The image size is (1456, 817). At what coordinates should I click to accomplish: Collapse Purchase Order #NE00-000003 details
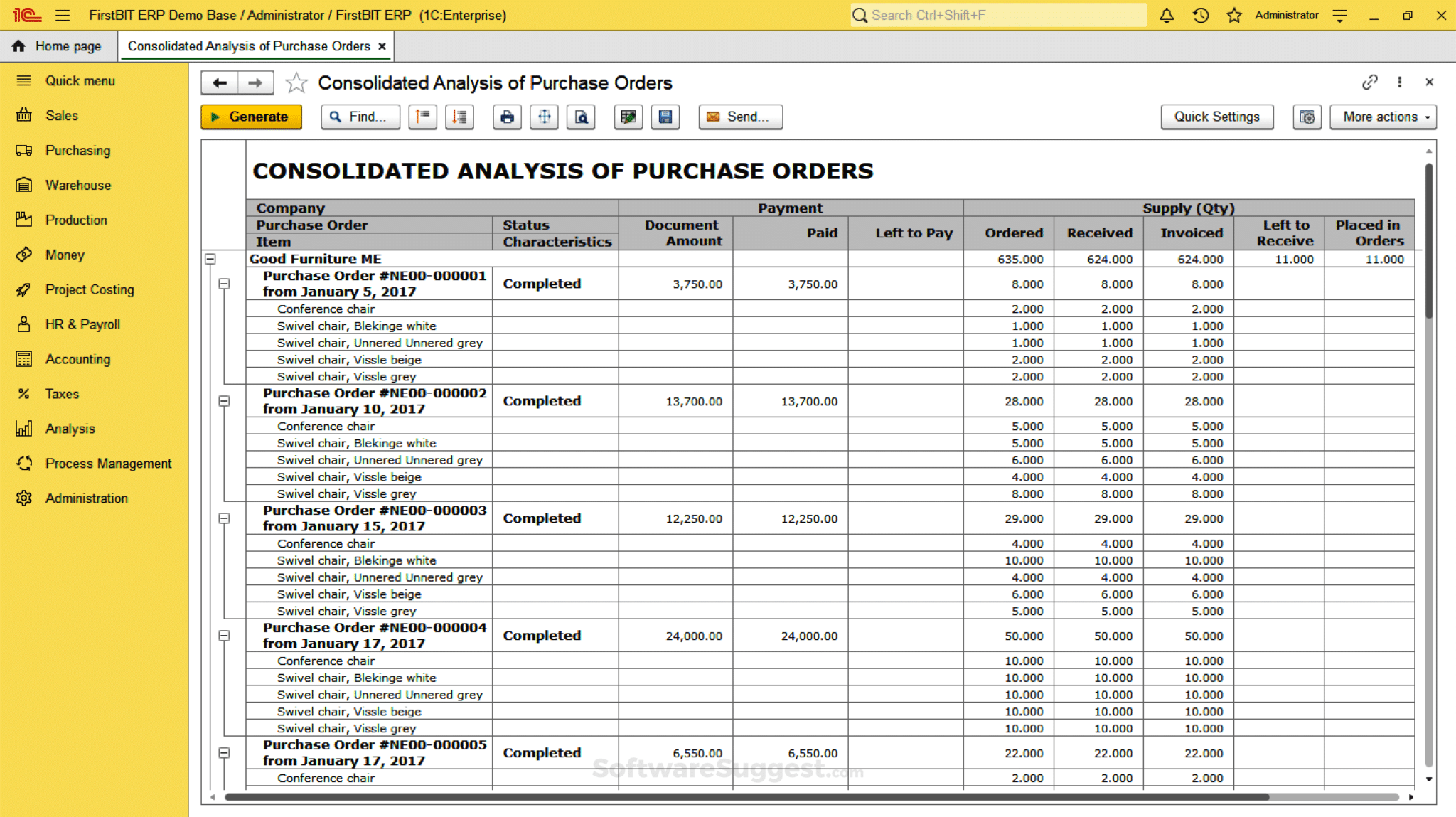224,518
